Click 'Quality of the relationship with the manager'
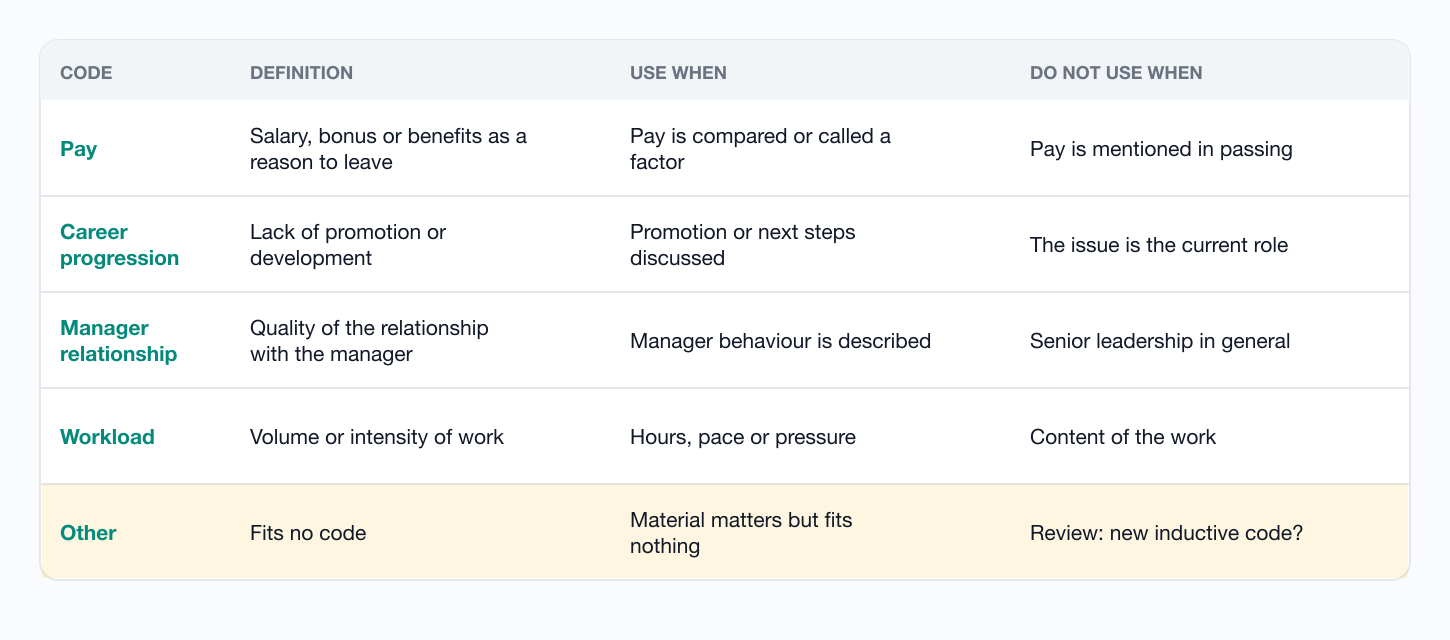 (x=369, y=341)
